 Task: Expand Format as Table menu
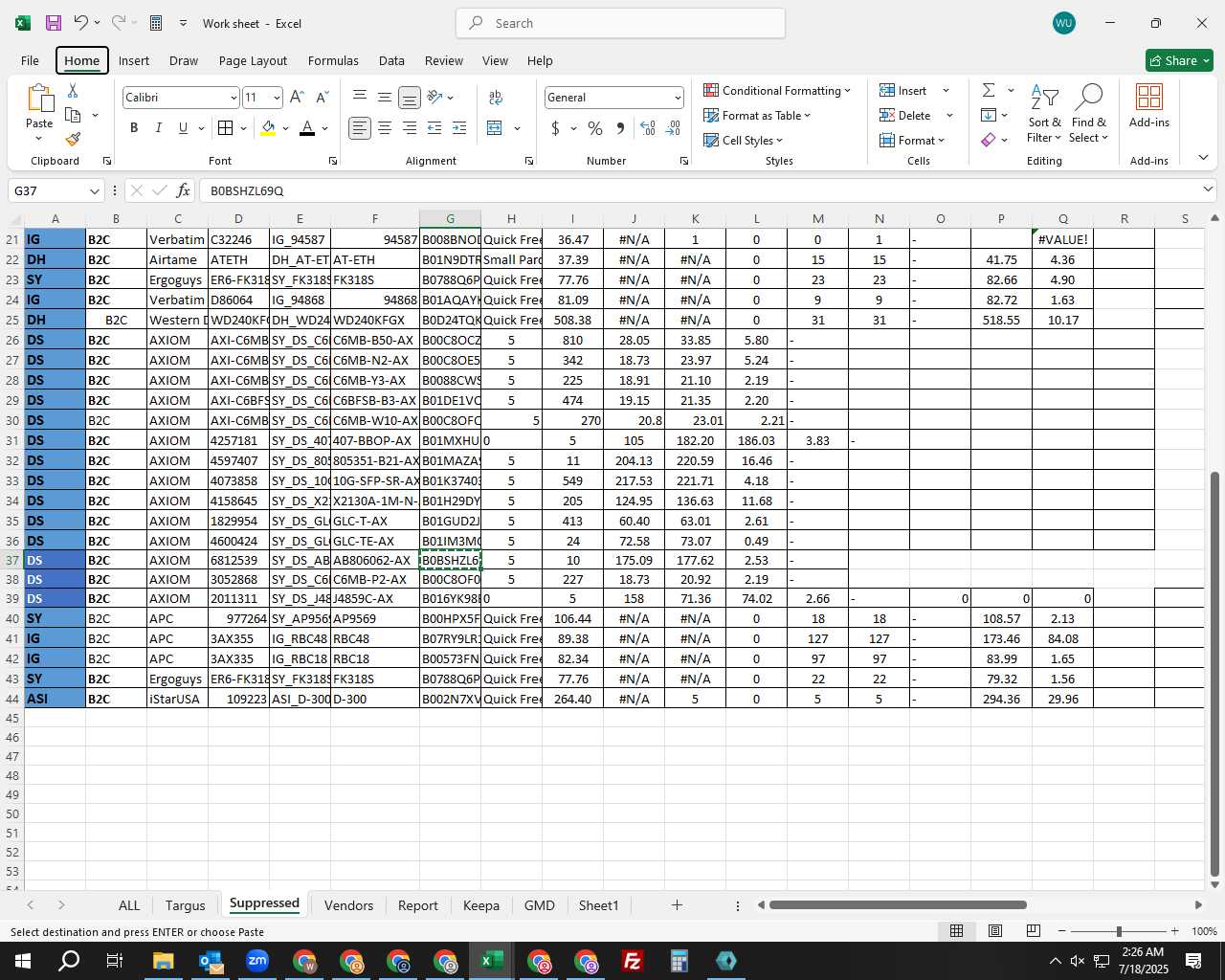(757, 115)
